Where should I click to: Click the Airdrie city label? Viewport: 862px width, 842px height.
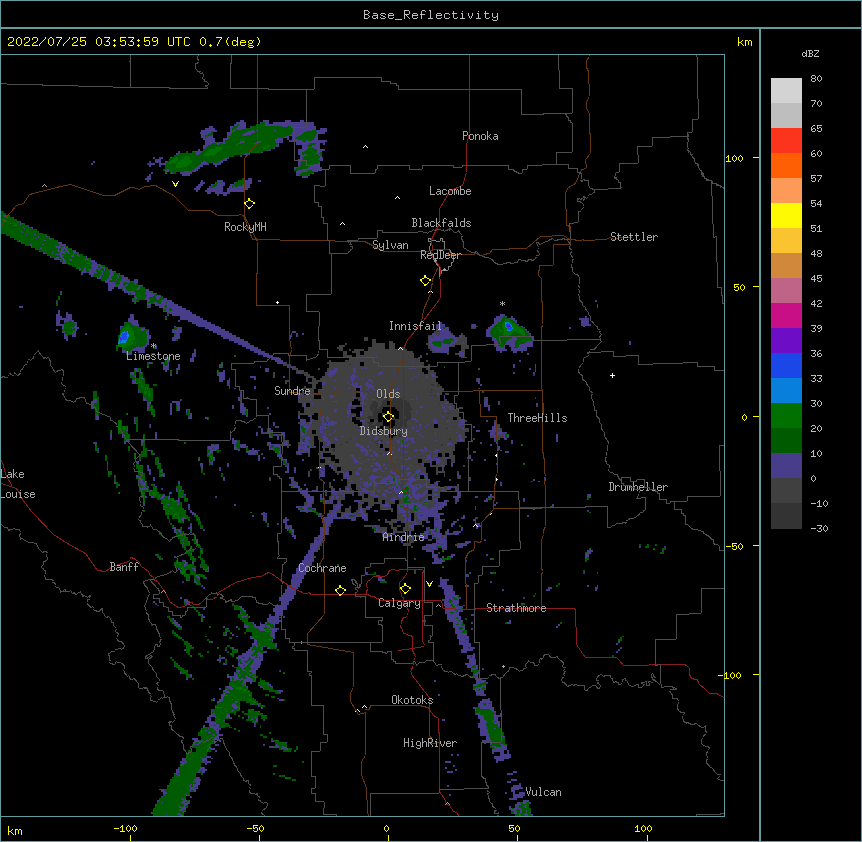point(404,537)
